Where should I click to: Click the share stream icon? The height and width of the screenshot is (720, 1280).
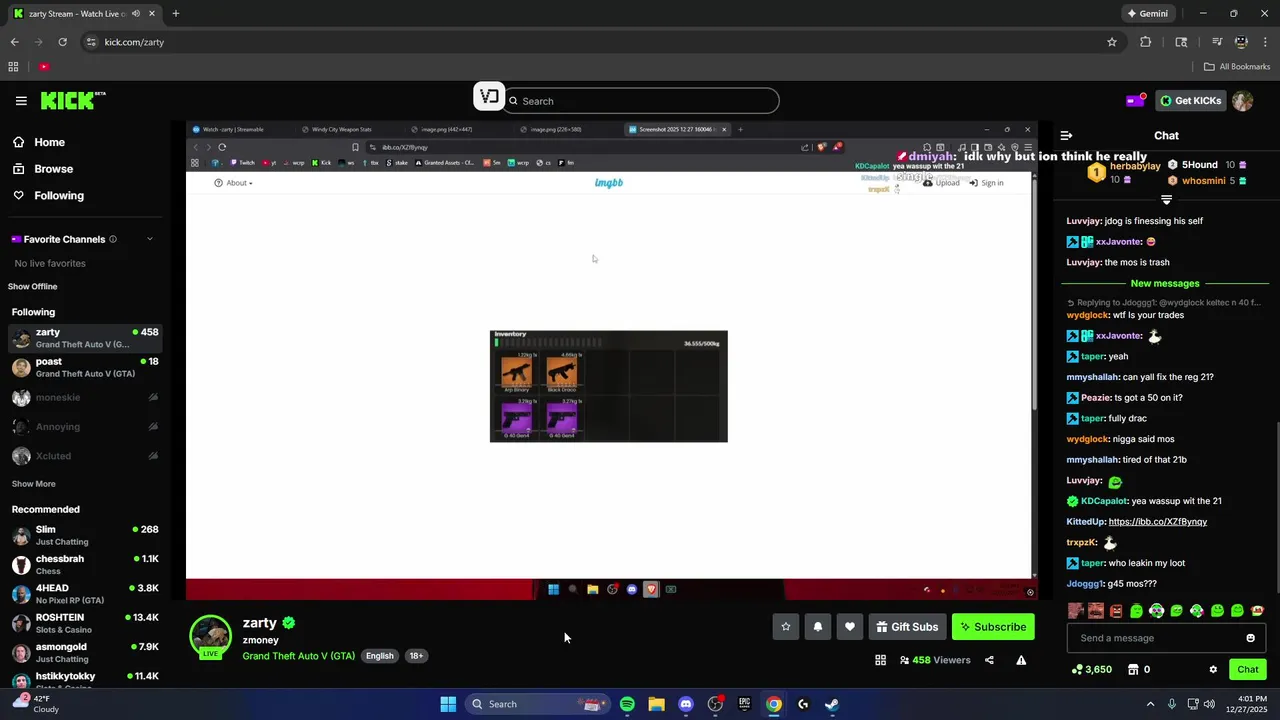989,660
